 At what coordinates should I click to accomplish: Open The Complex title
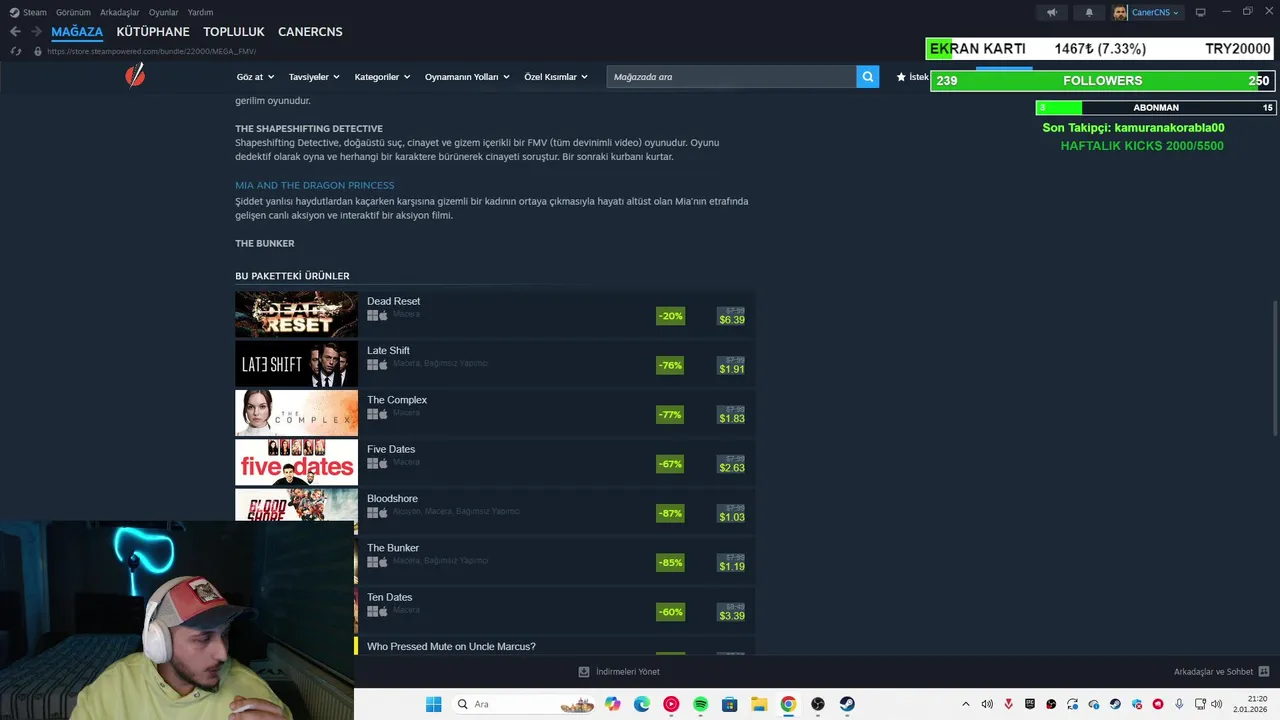tap(397, 399)
